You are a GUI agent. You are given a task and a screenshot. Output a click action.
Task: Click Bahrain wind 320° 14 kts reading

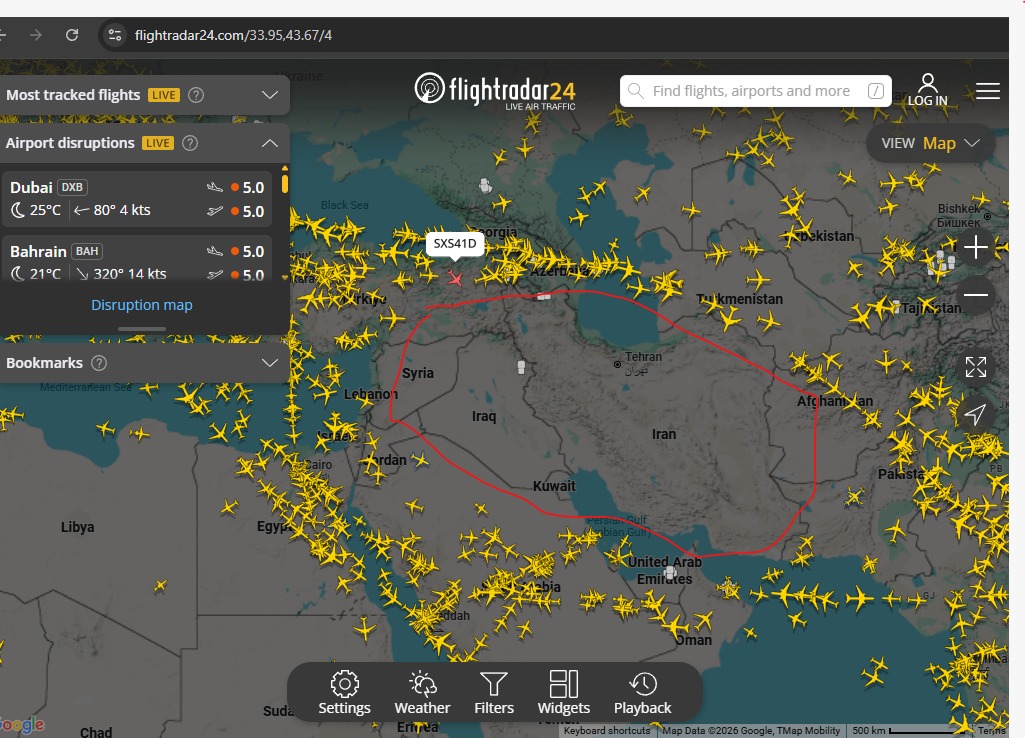122,273
